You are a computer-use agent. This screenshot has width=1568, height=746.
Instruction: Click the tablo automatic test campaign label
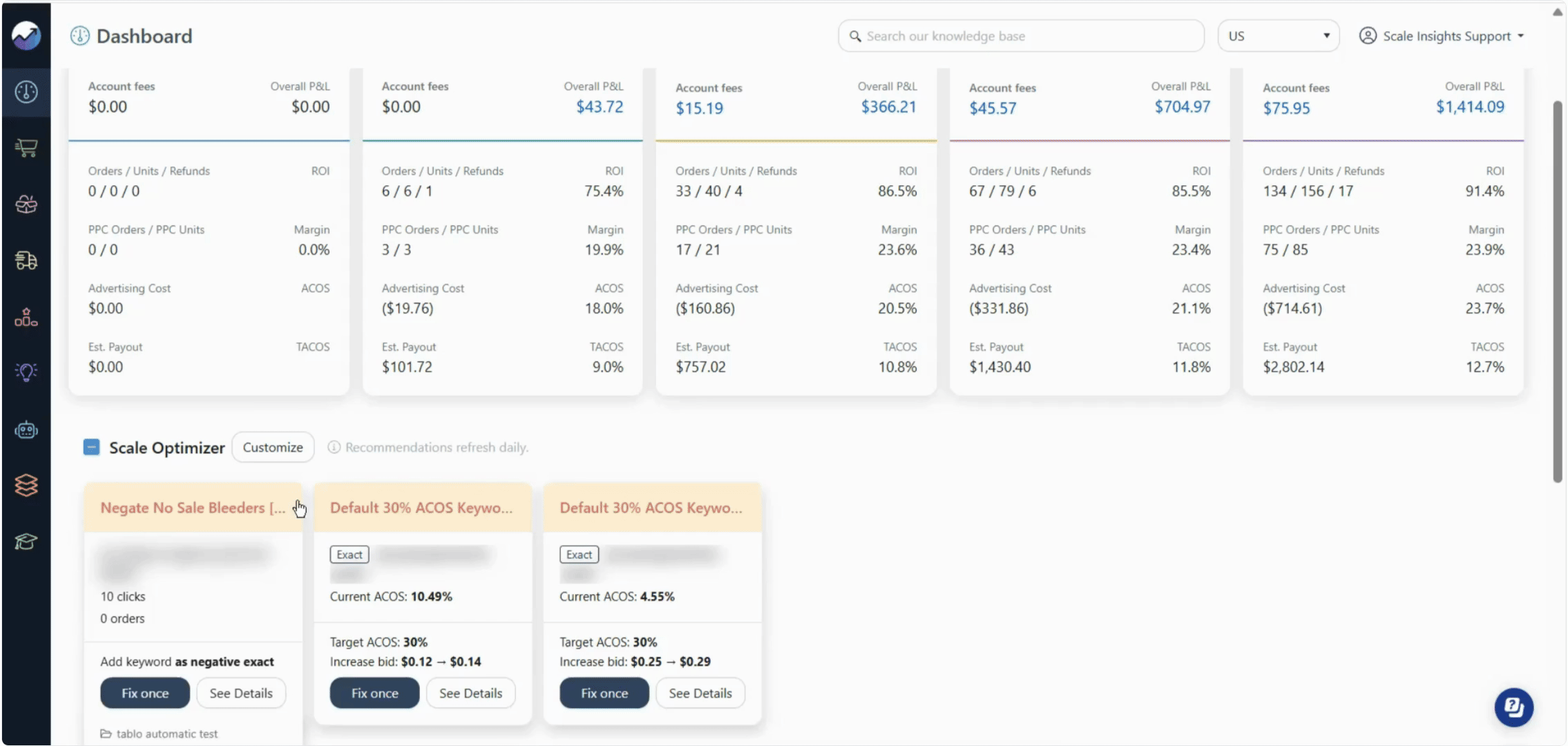pos(167,734)
